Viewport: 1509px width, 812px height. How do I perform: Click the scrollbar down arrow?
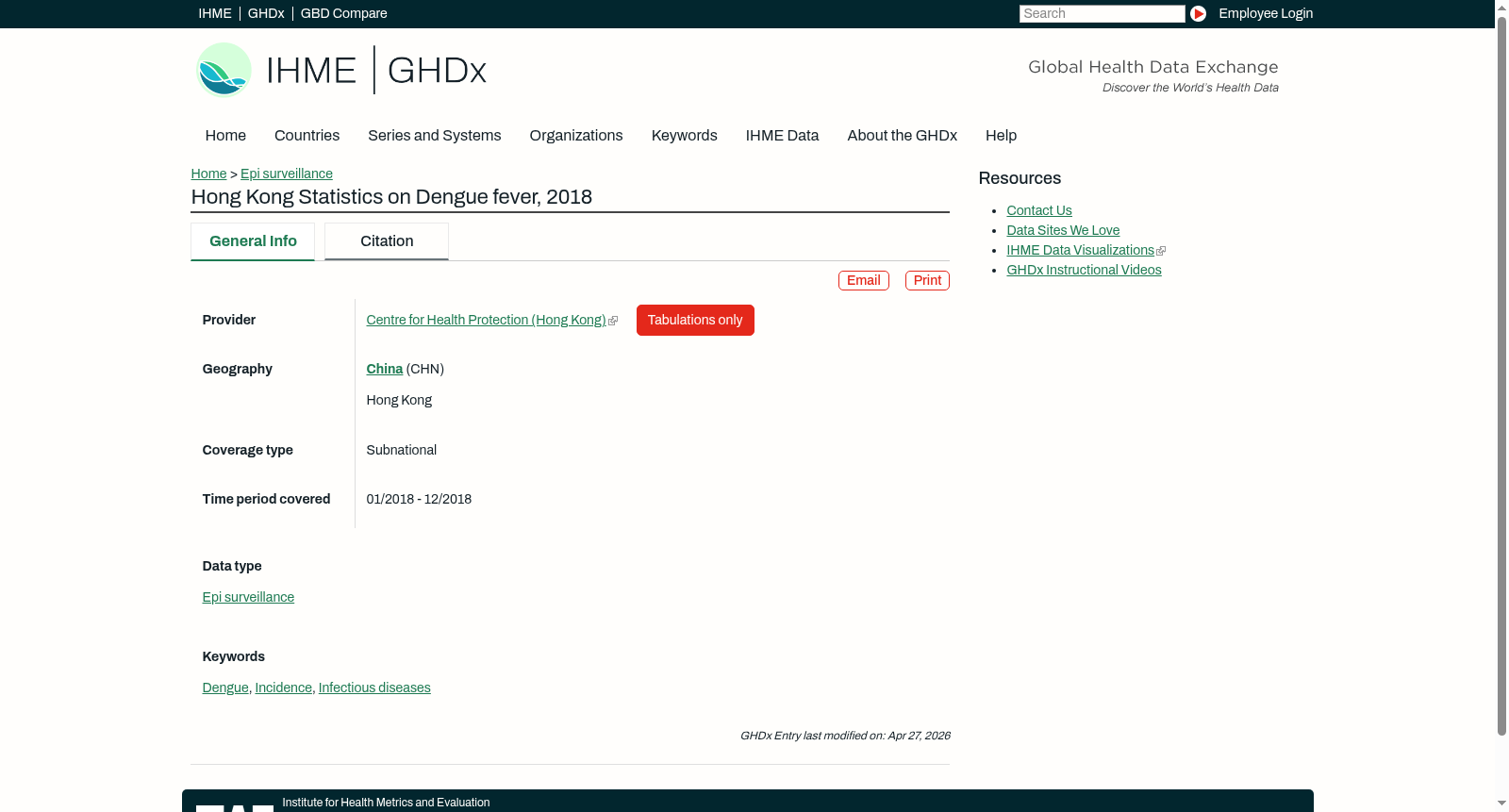pos(1501,804)
